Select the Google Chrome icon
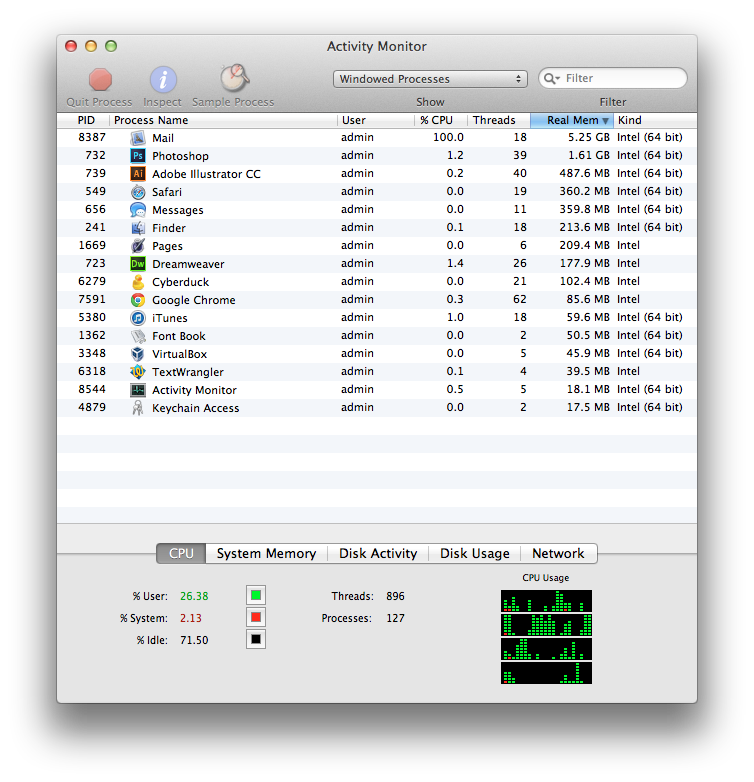The image size is (754, 782). coord(138,300)
